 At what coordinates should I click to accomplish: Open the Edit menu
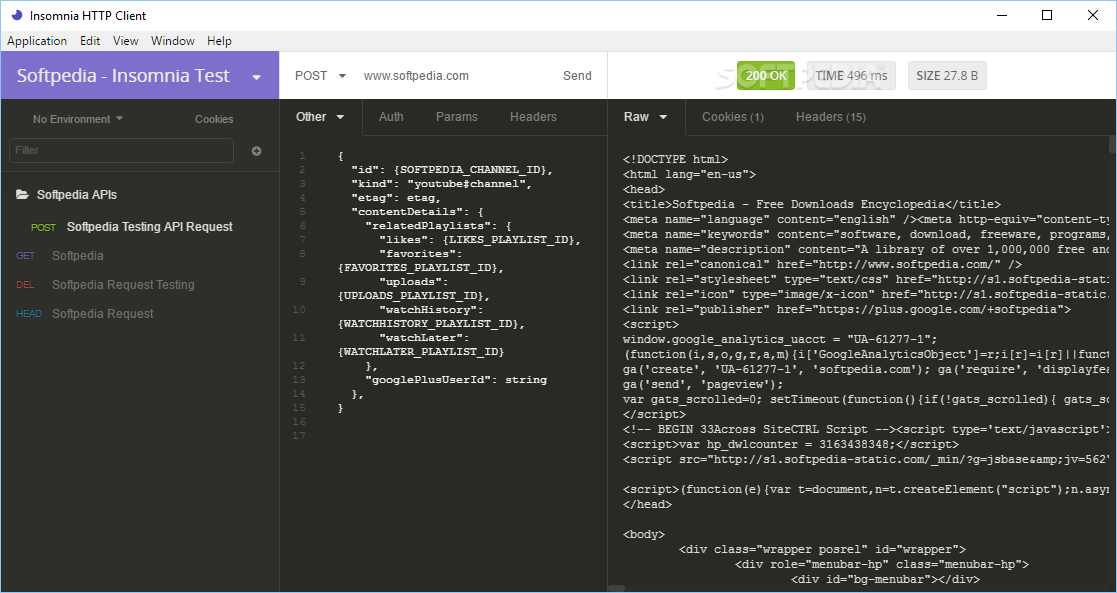click(x=90, y=41)
